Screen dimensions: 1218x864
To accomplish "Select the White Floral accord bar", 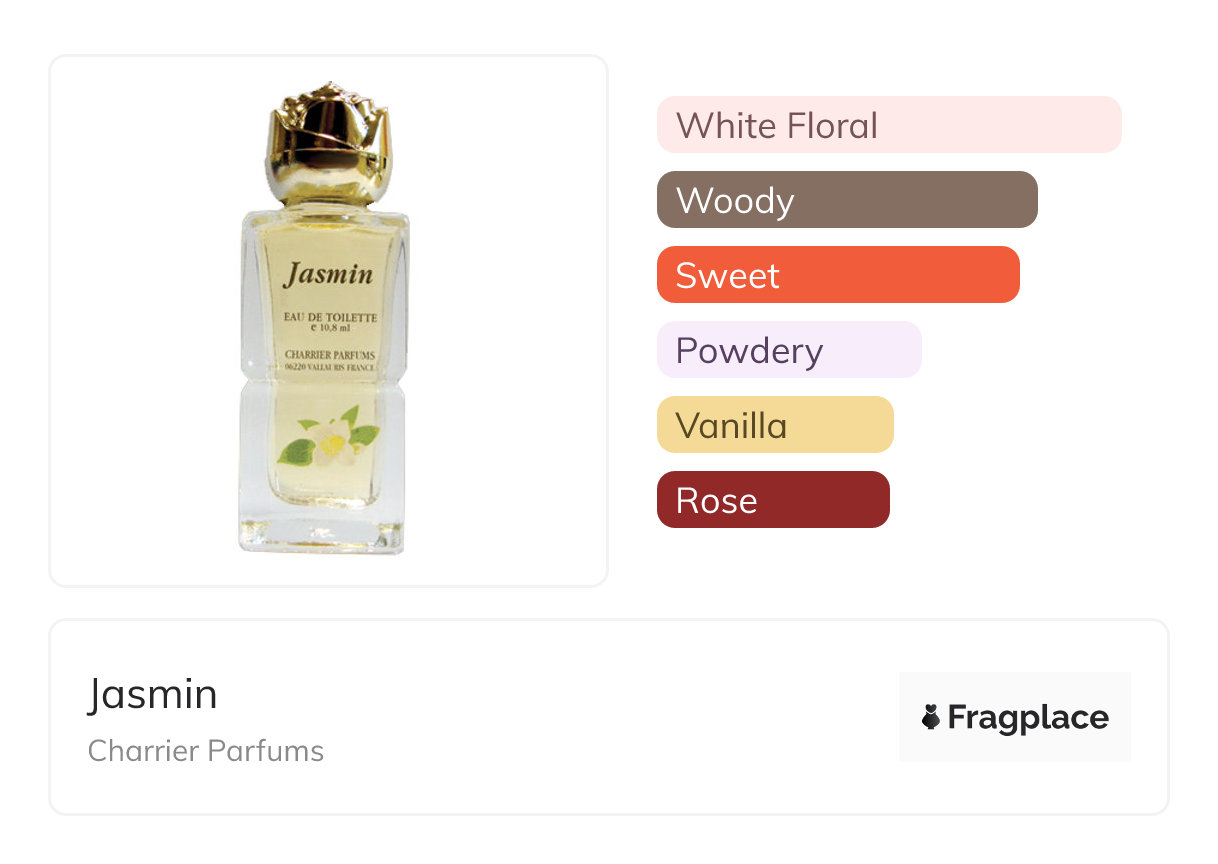I will [888, 125].
